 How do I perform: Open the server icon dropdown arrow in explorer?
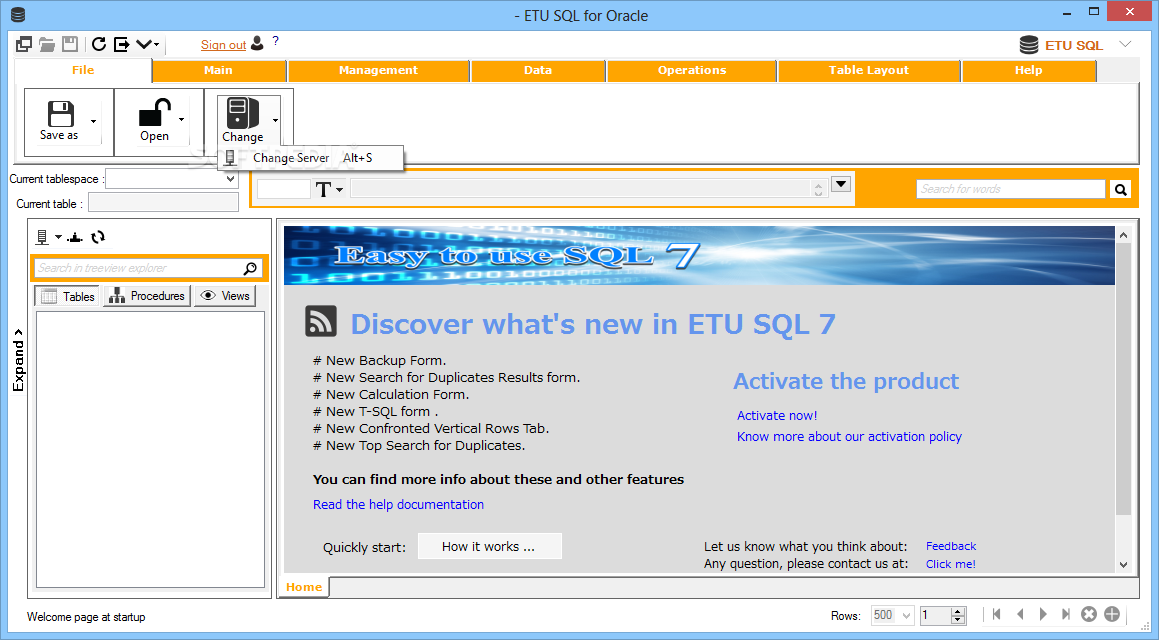58,237
